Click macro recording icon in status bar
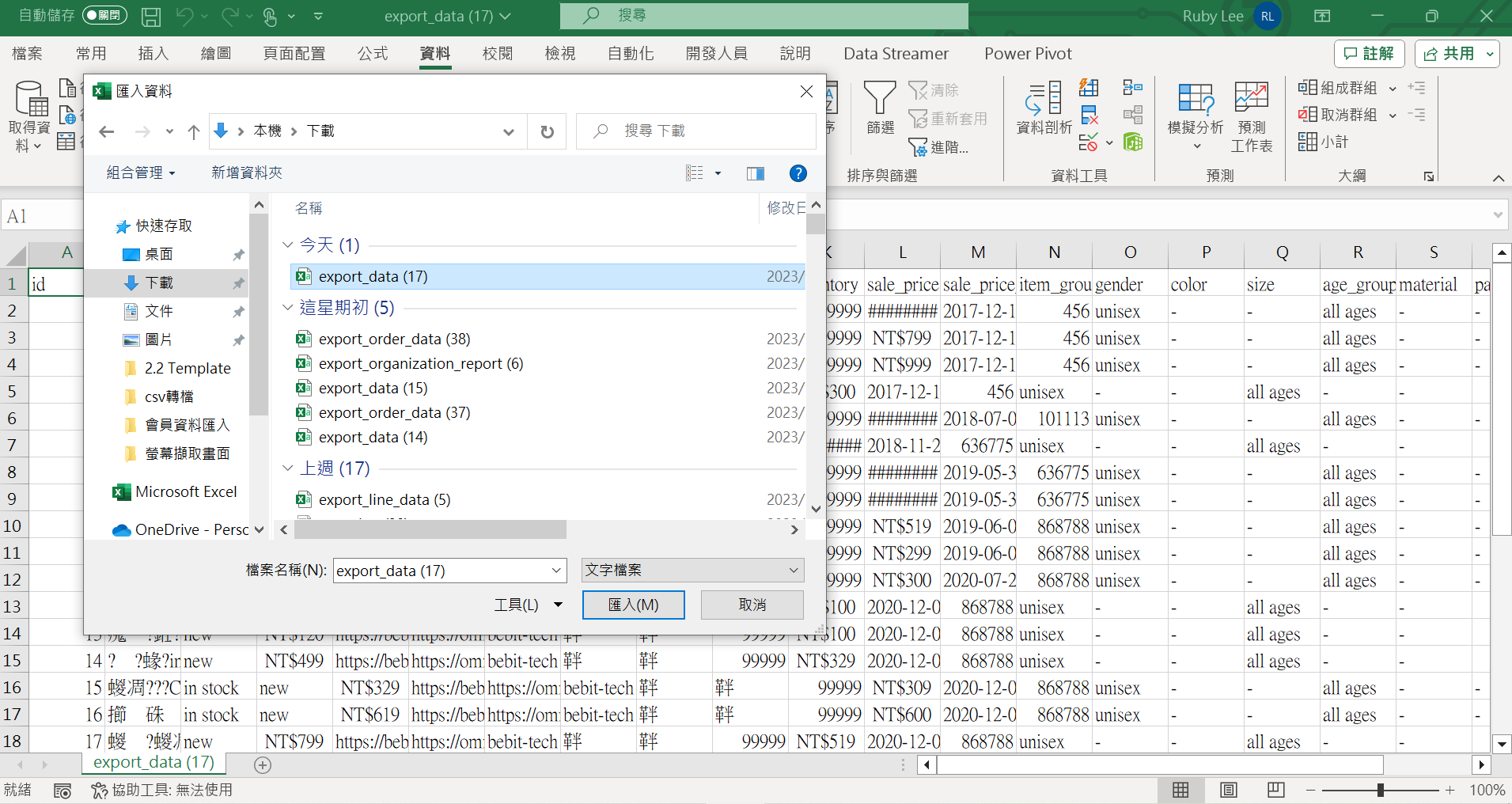Viewport: 1512px width, 804px height. (x=63, y=791)
